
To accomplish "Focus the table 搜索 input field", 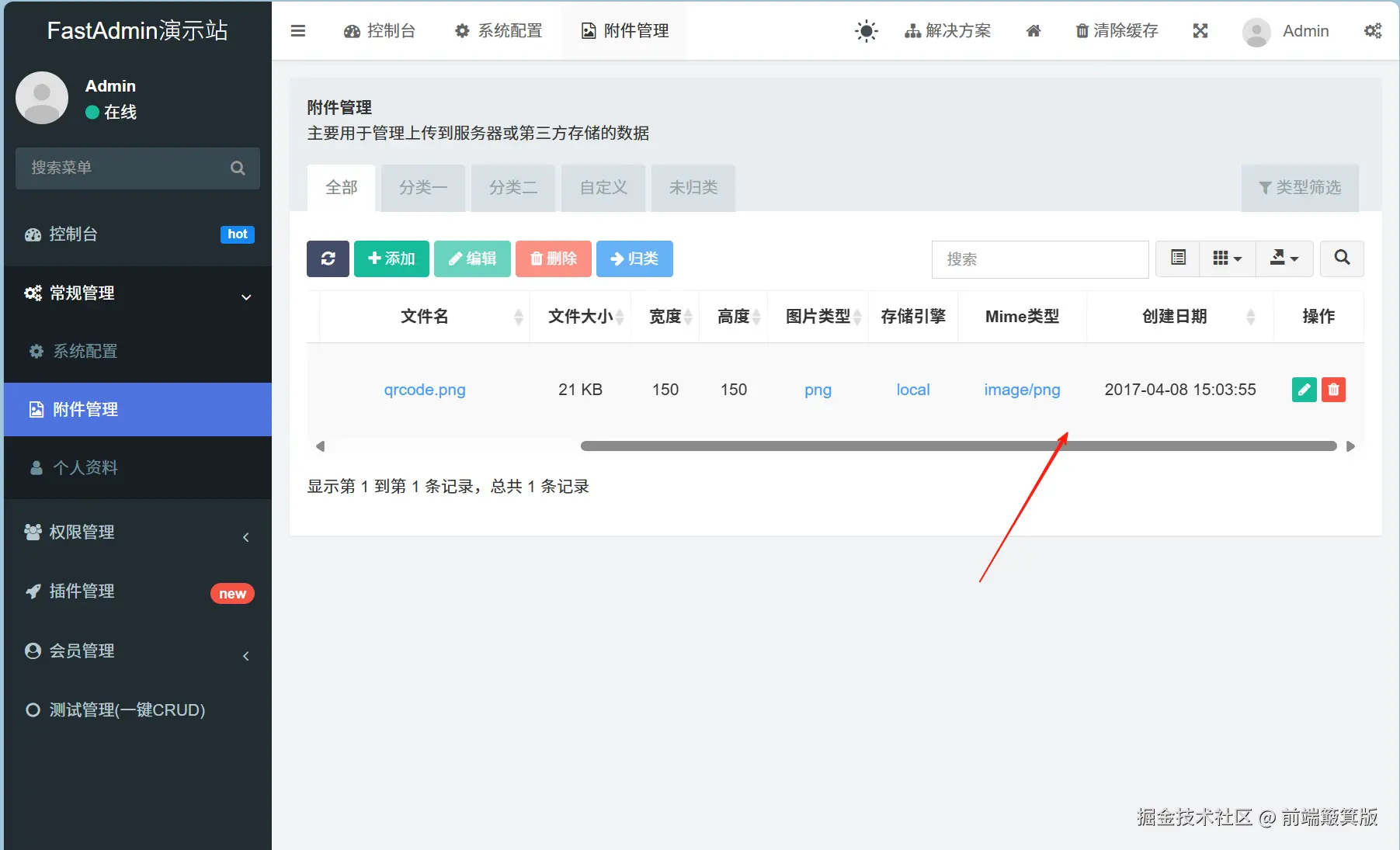I will (x=1040, y=259).
